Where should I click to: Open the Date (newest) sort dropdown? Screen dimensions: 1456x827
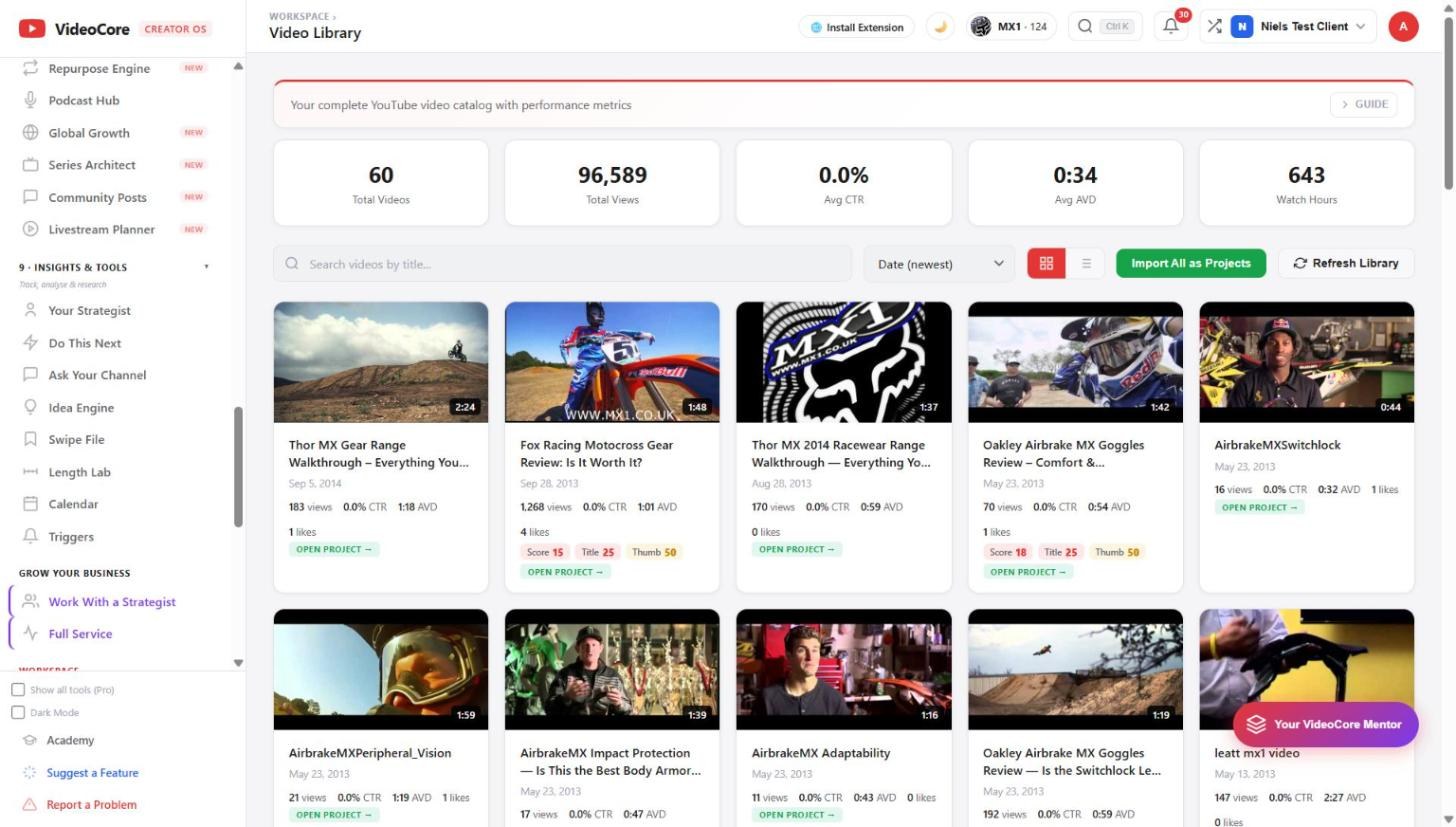point(939,264)
